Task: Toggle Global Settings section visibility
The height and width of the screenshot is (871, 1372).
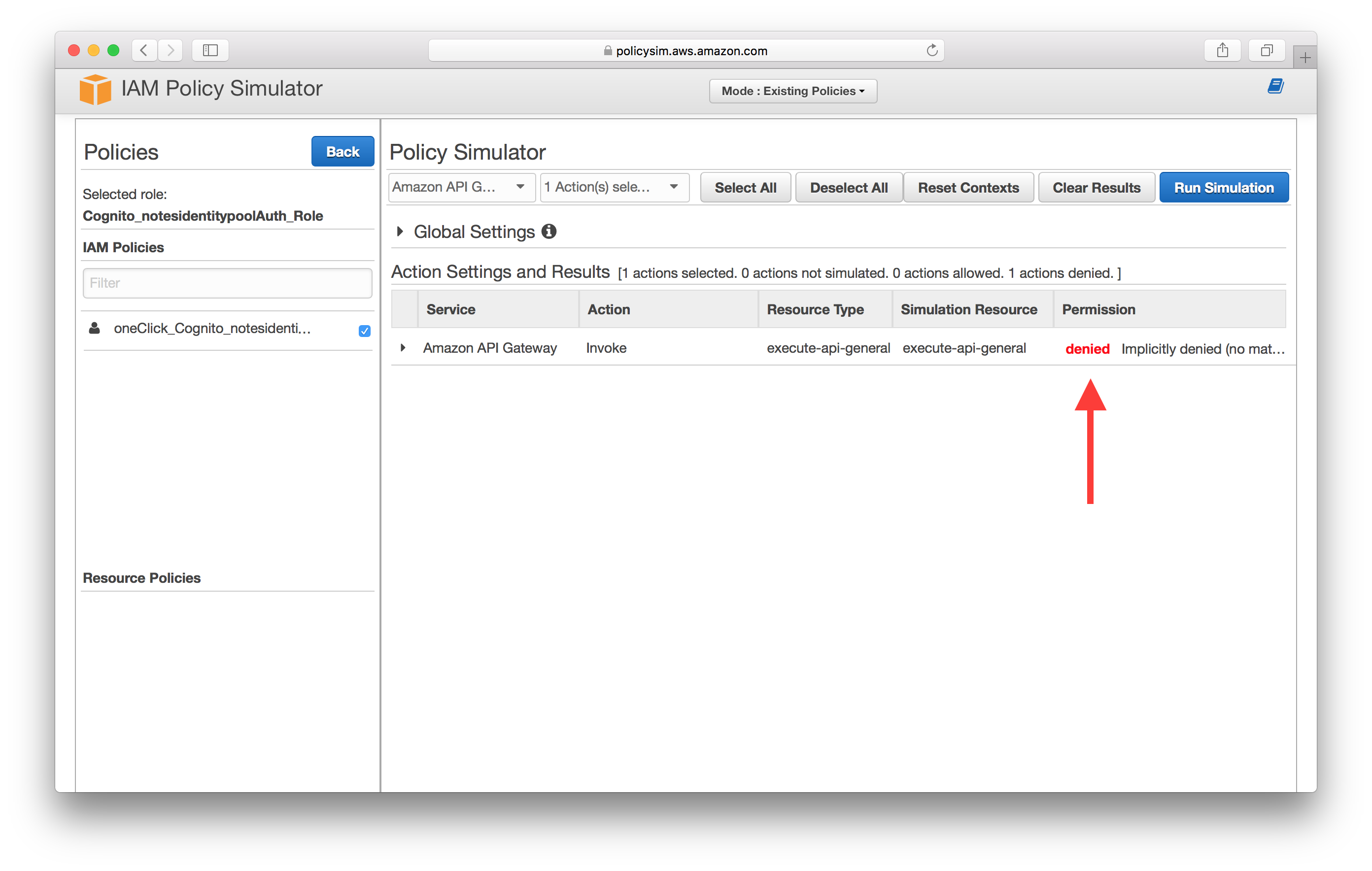Action: 401,231
